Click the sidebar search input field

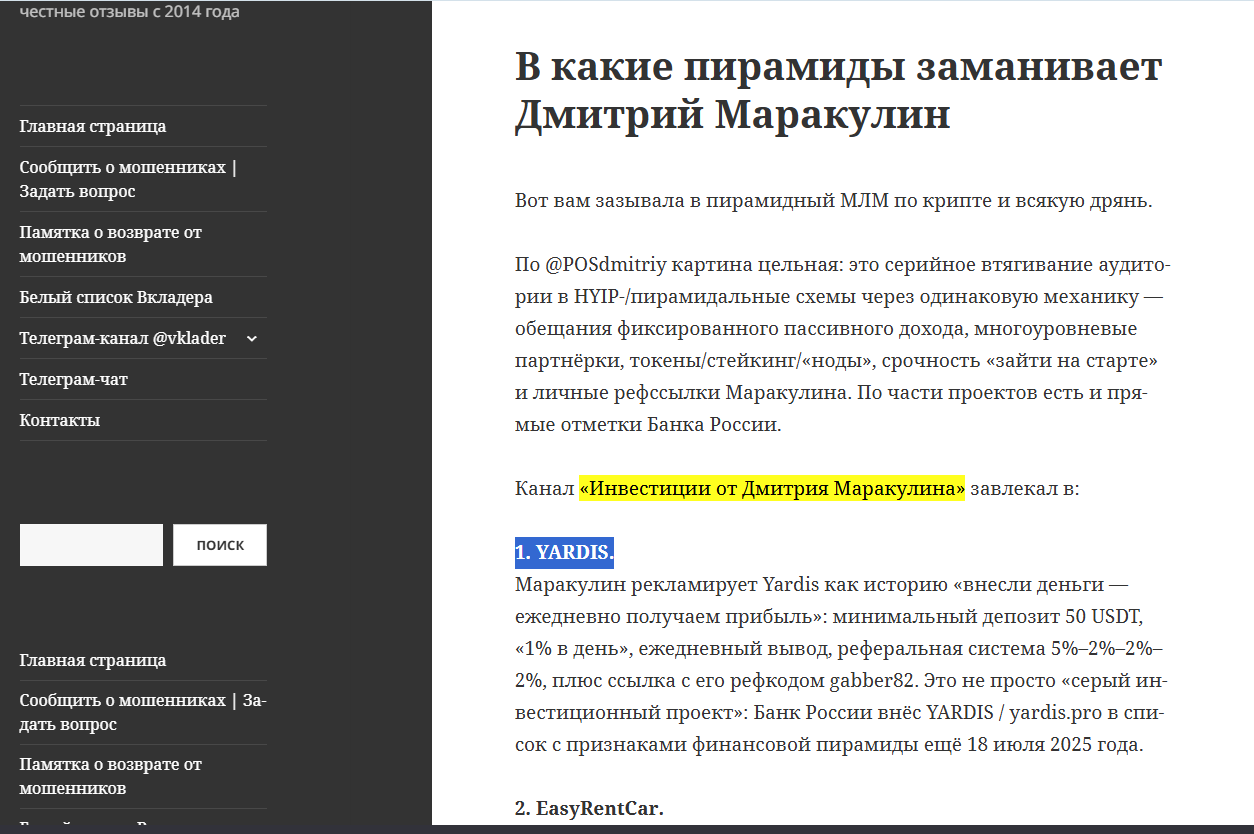[91, 545]
